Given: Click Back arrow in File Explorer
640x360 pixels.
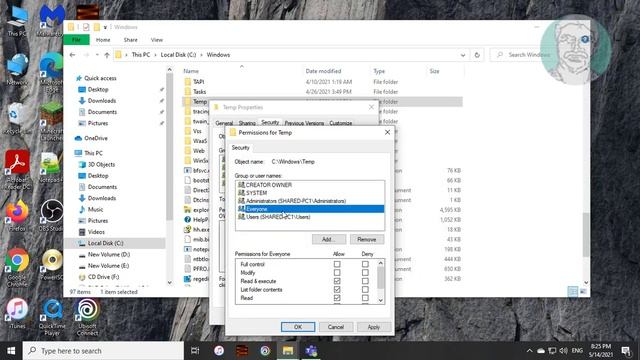Looking at the screenshot, I should [73, 55].
